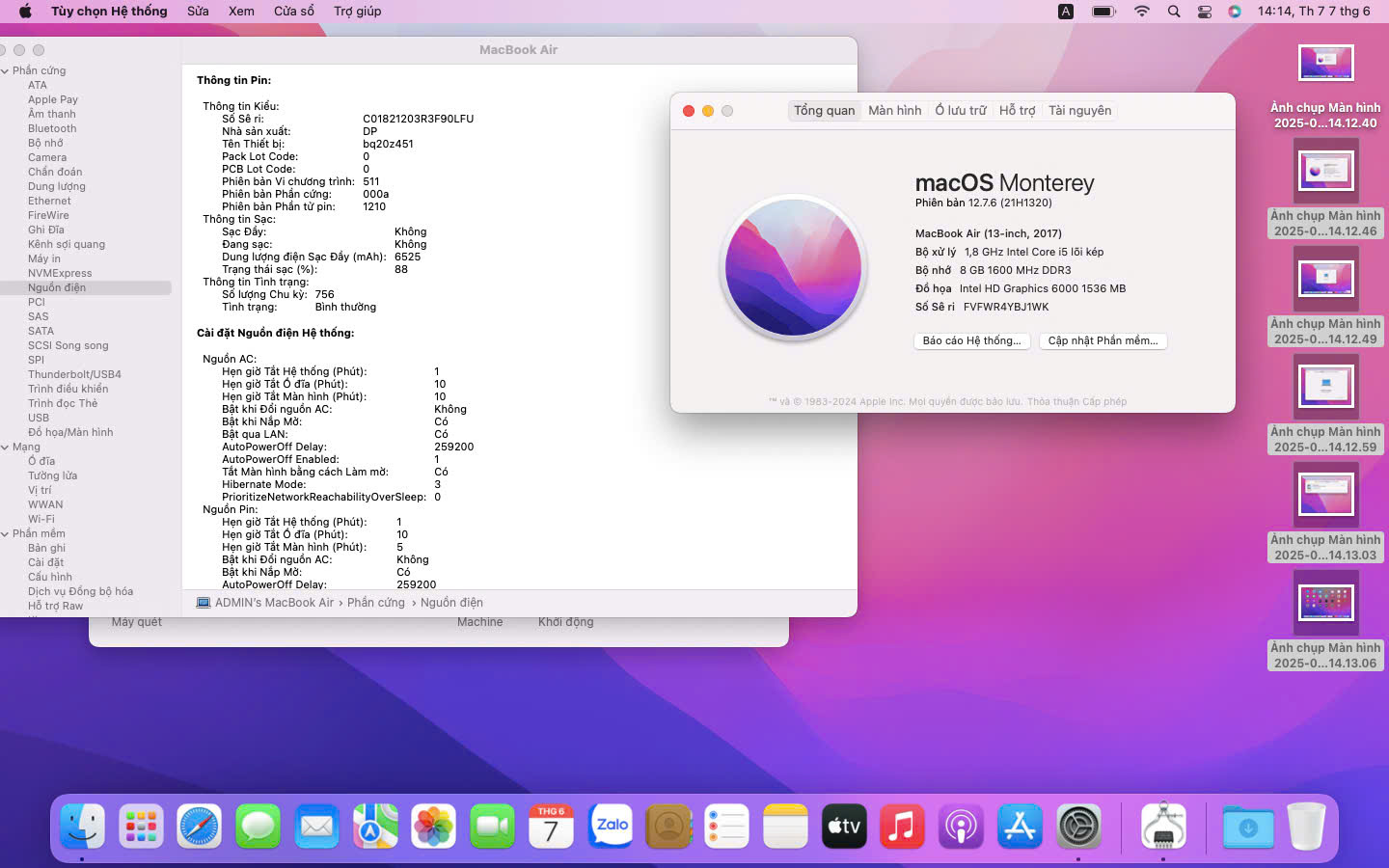Open Maps from the dock
This screenshot has height=868, width=1389.
click(x=375, y=827)
